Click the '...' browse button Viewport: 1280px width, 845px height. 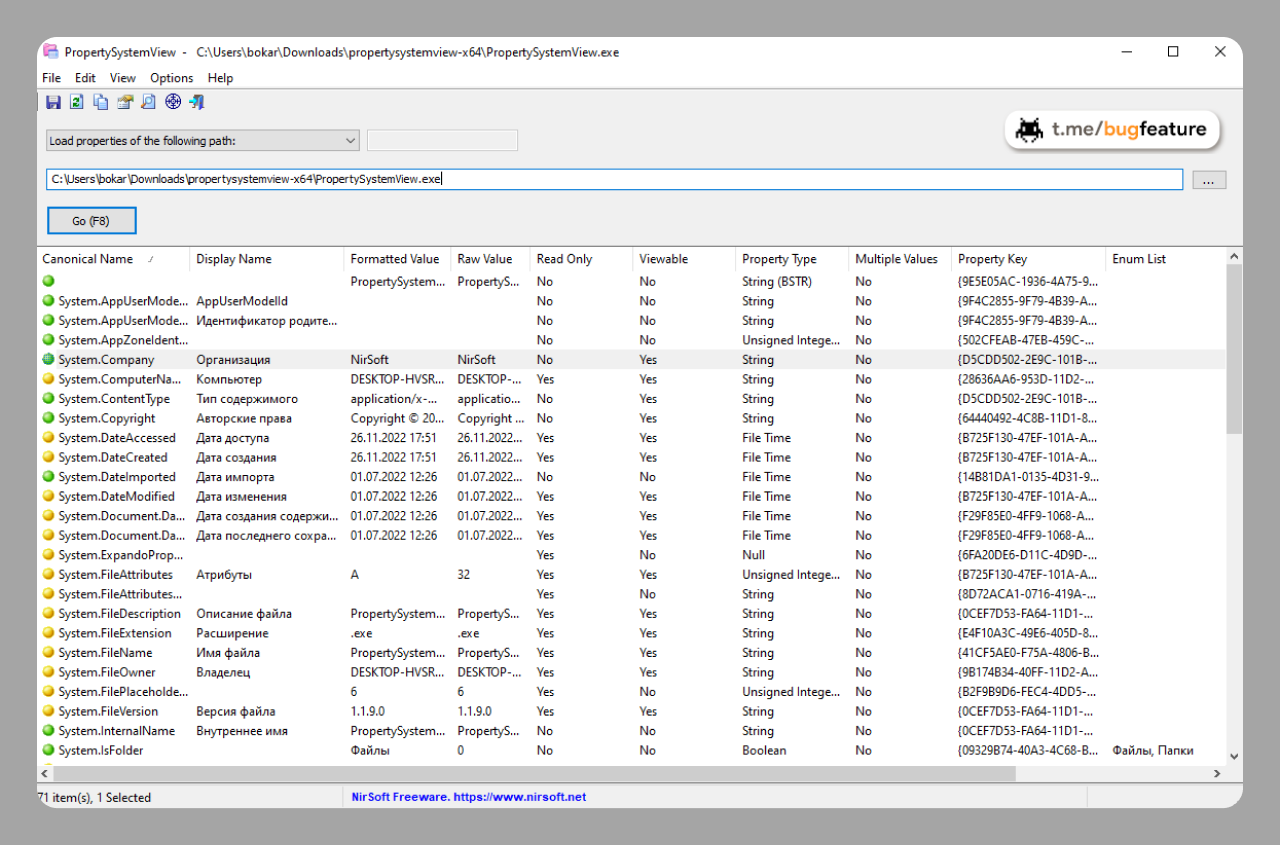click(1209, 181)
